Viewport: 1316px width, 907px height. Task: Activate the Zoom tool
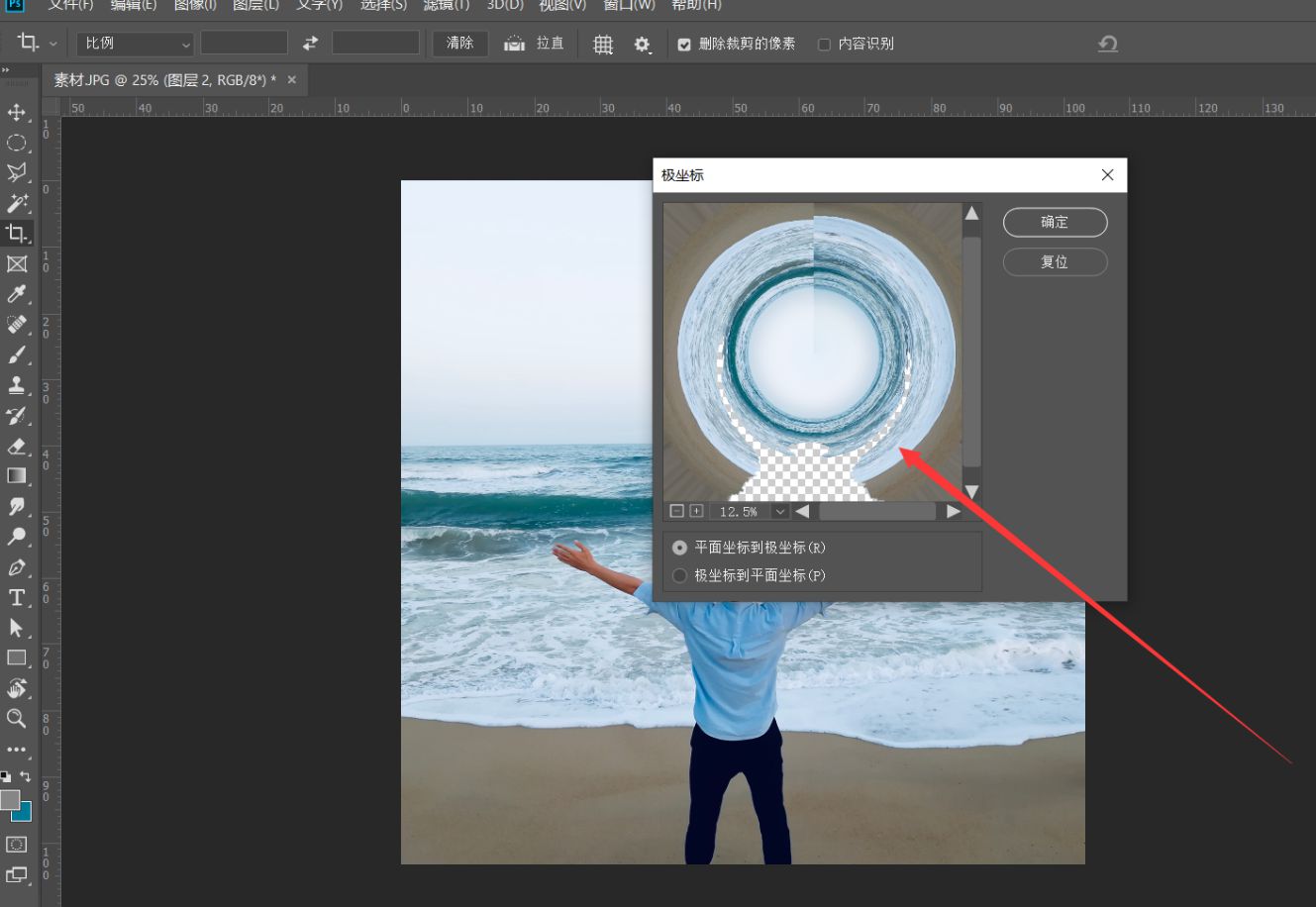click(15, 720)
